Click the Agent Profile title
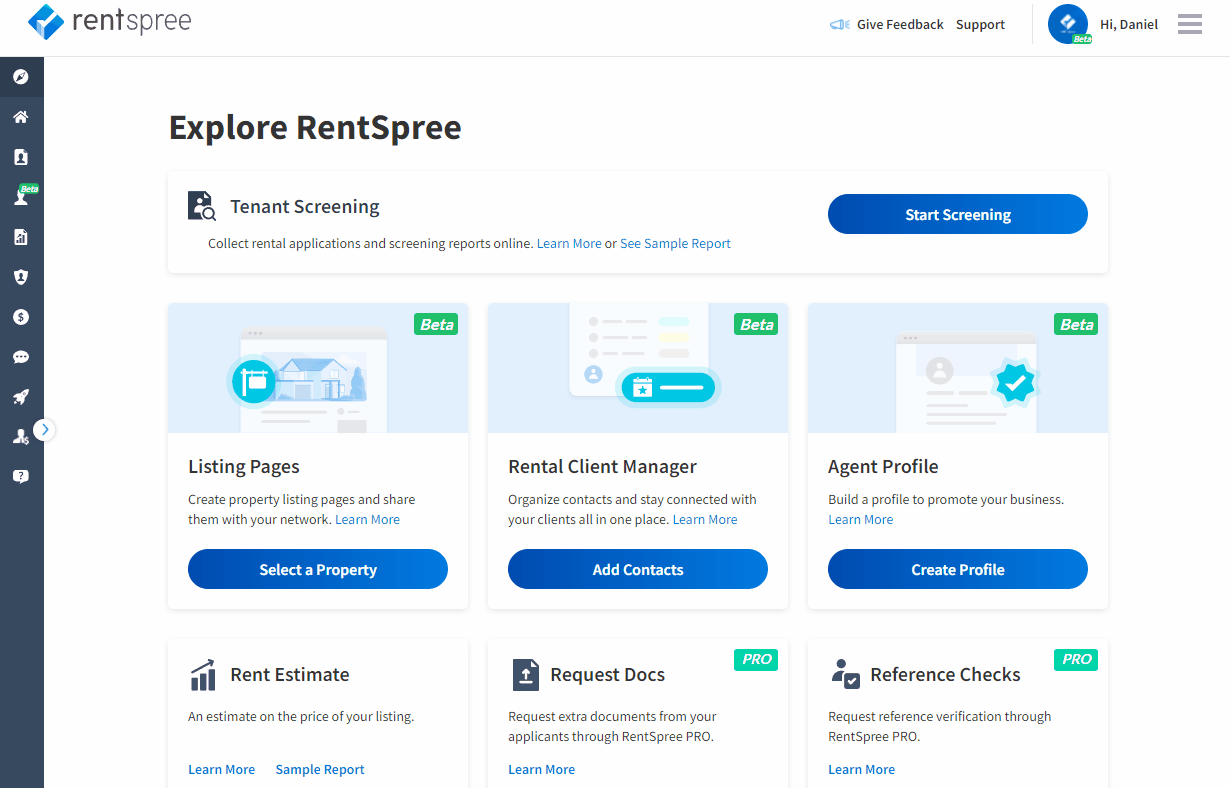The height and width of the screenshot is (788, 1230). 883,467
